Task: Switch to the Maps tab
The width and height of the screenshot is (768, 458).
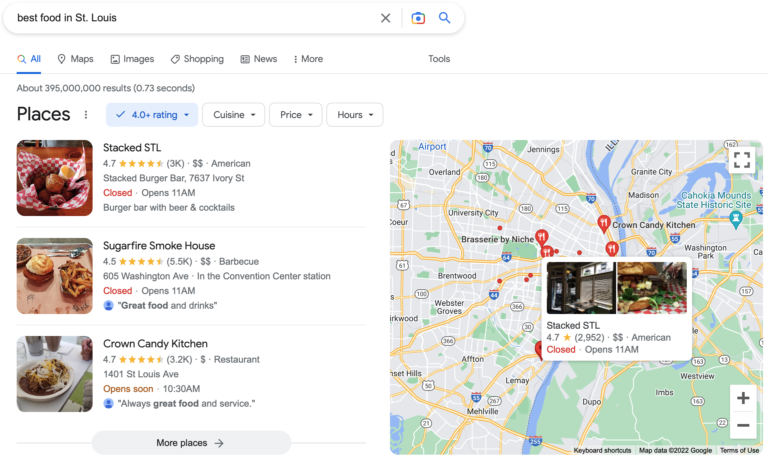Action: [75, 59]
